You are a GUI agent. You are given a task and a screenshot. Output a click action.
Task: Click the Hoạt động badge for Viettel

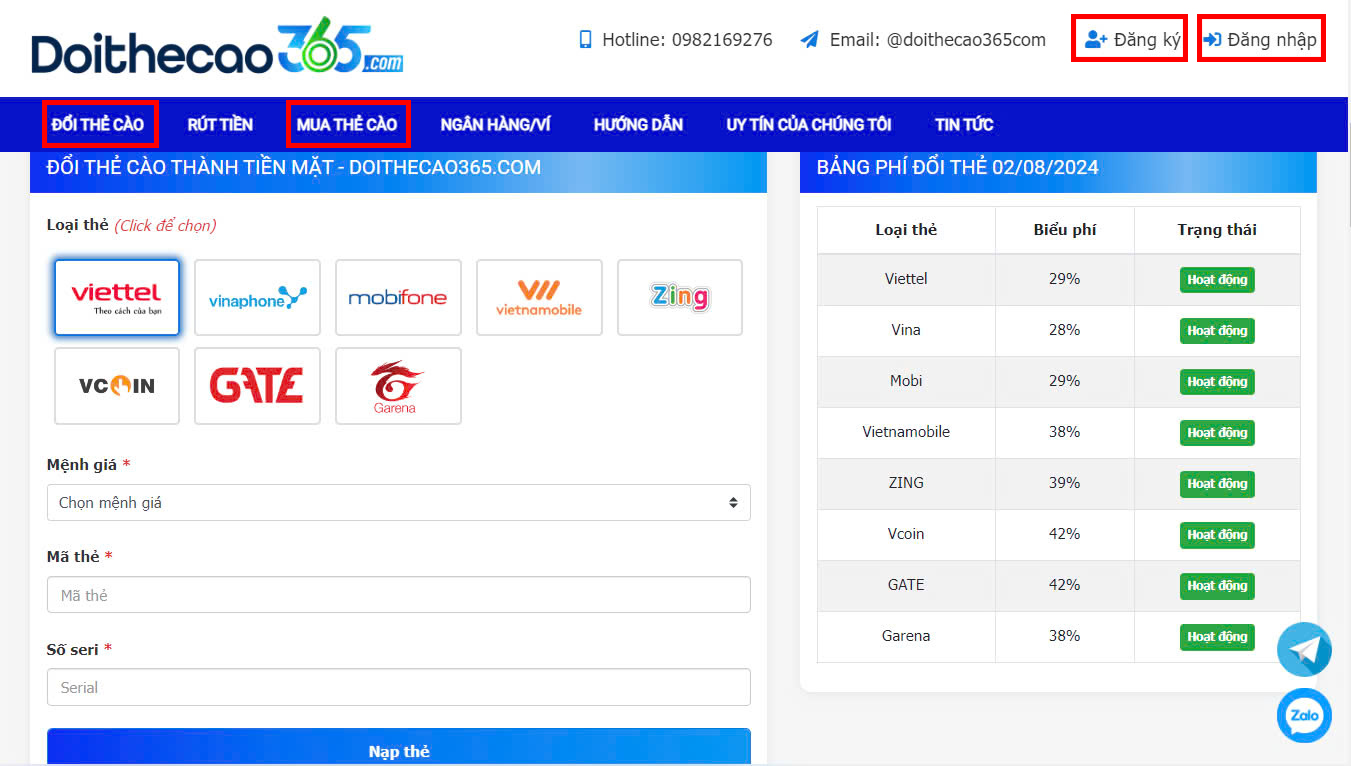(1217, 280)
